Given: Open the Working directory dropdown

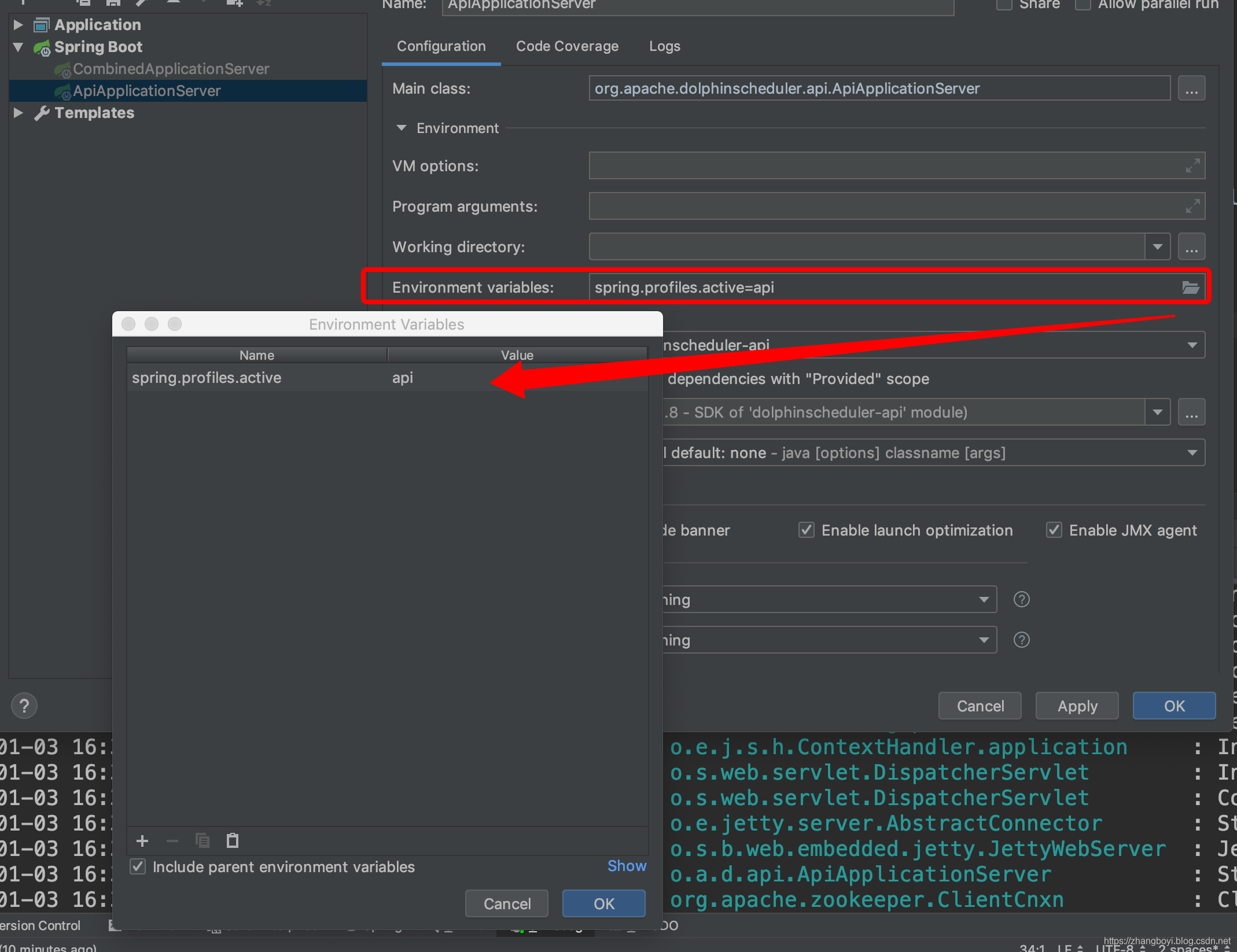Looking at the screenshot, I should pyautogui.click(x=1157, y=247).
